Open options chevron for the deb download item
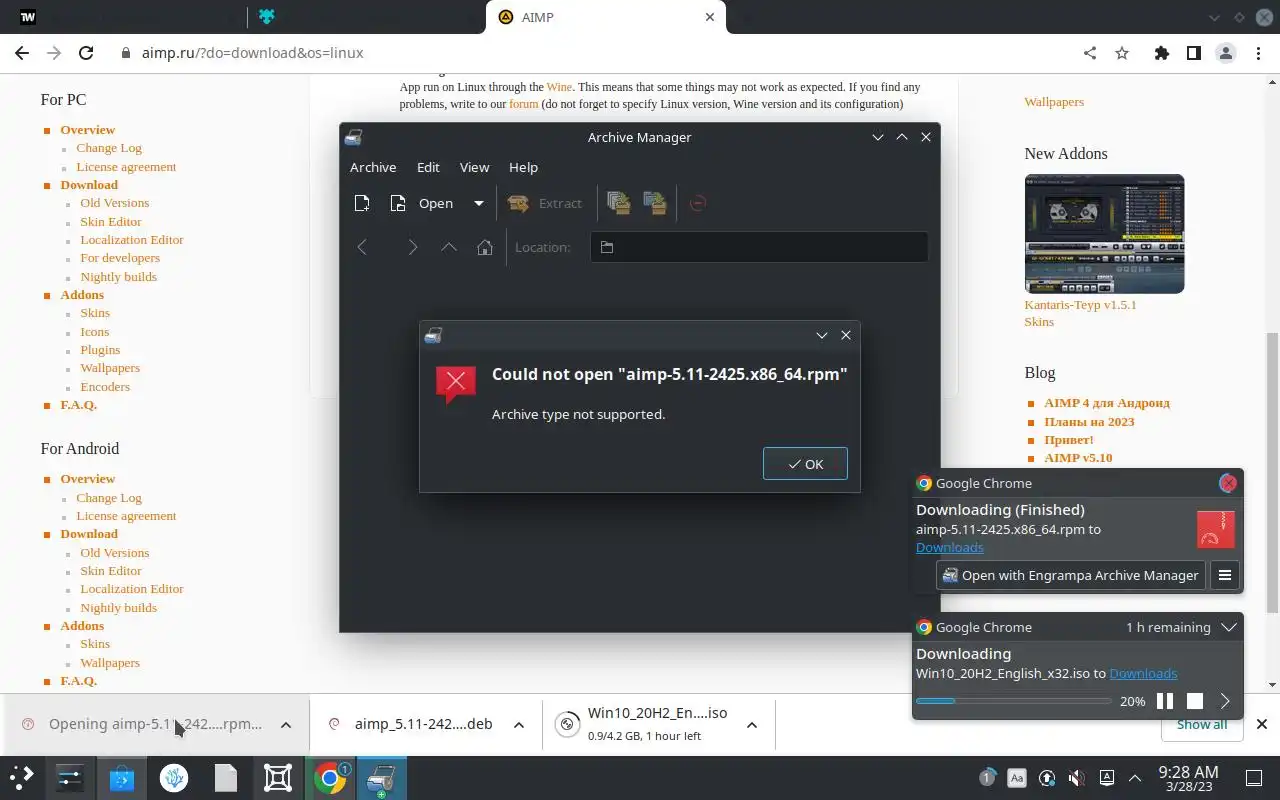 tap(519, 725)
